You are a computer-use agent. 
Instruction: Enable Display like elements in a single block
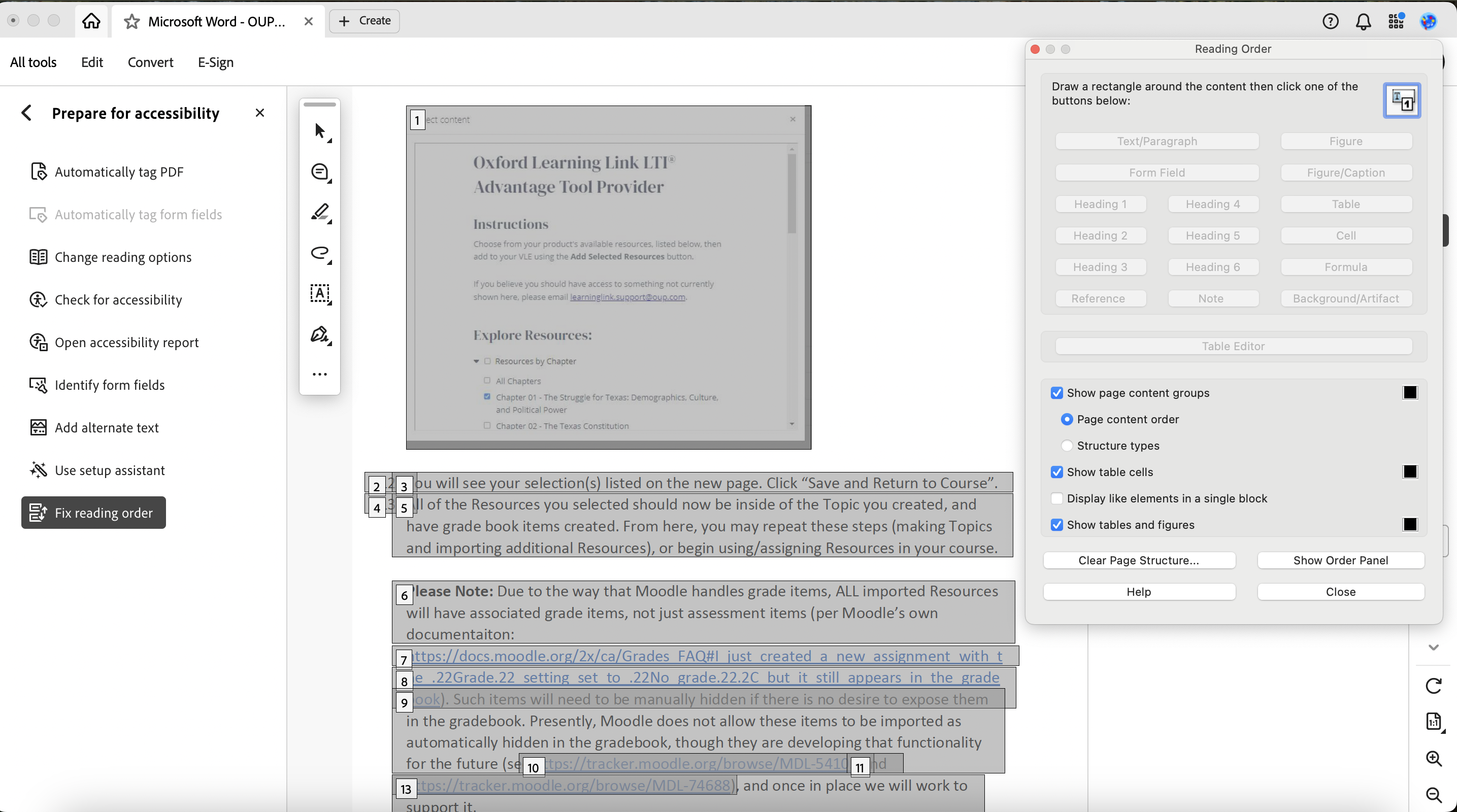tap(1056, 499)
